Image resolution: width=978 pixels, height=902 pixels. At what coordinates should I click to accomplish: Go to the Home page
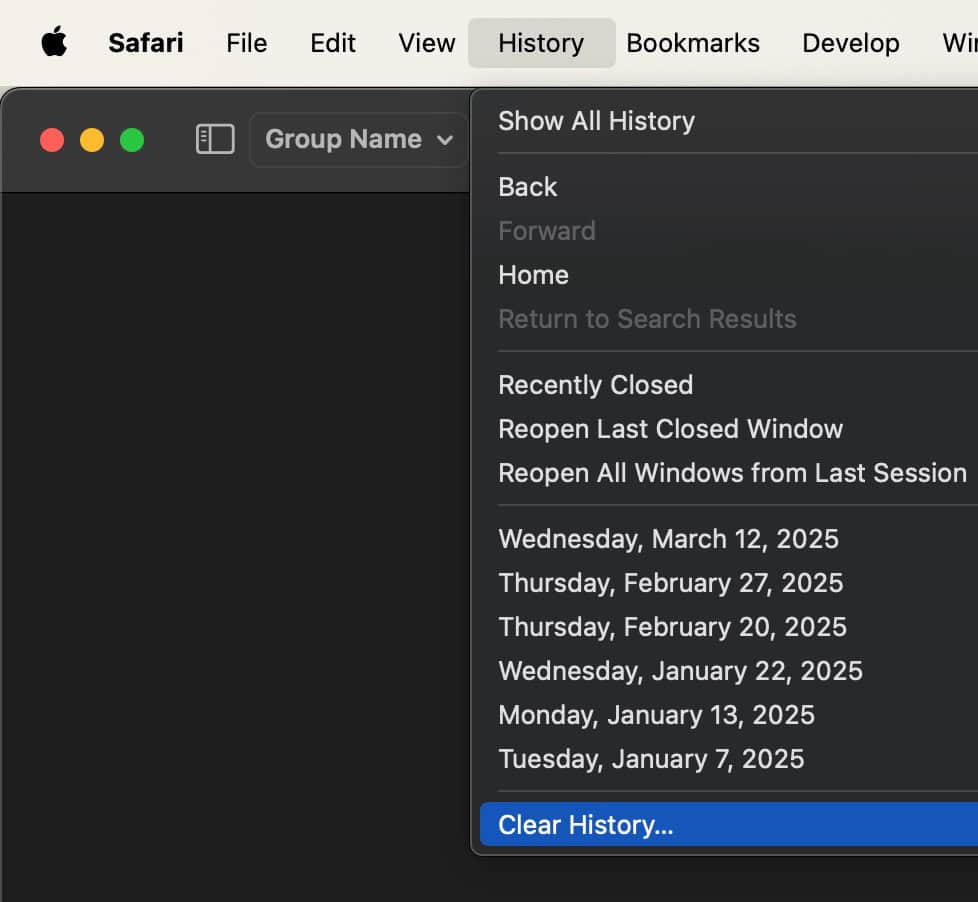(533, 274)
